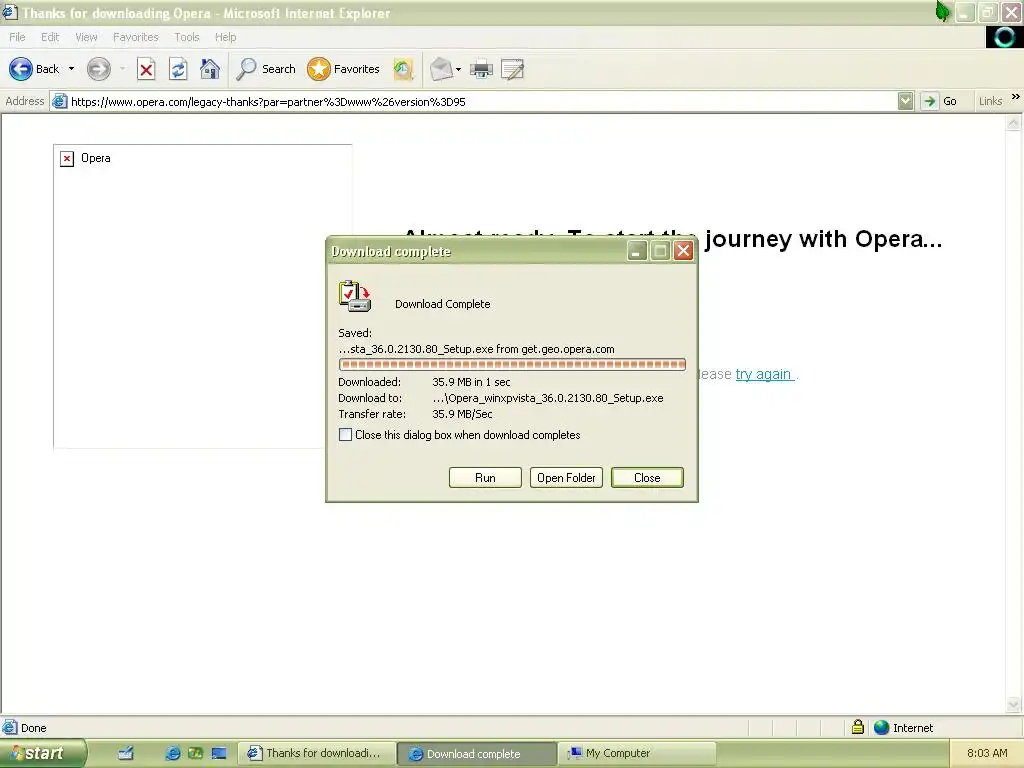The image size is (1024, 768).
Task: Click Open Folder in download dialog
Action: coord(566,477)
